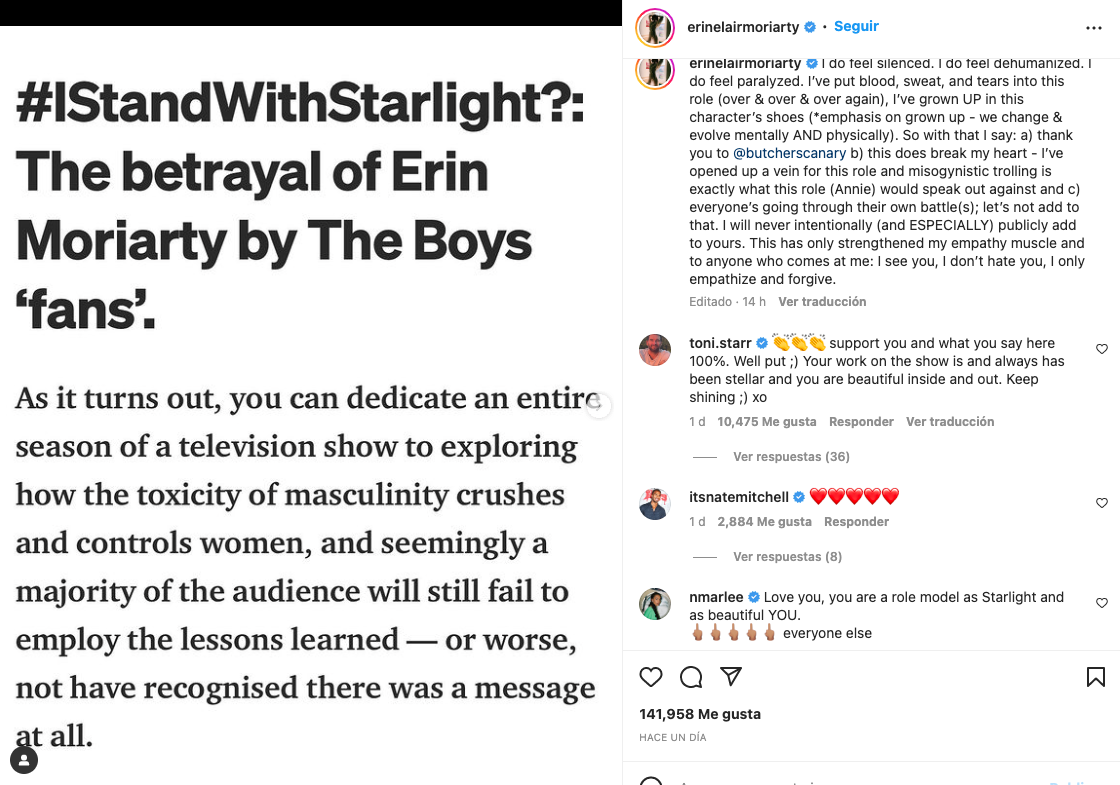Like nmarlee's comment

click(1102, 603)
